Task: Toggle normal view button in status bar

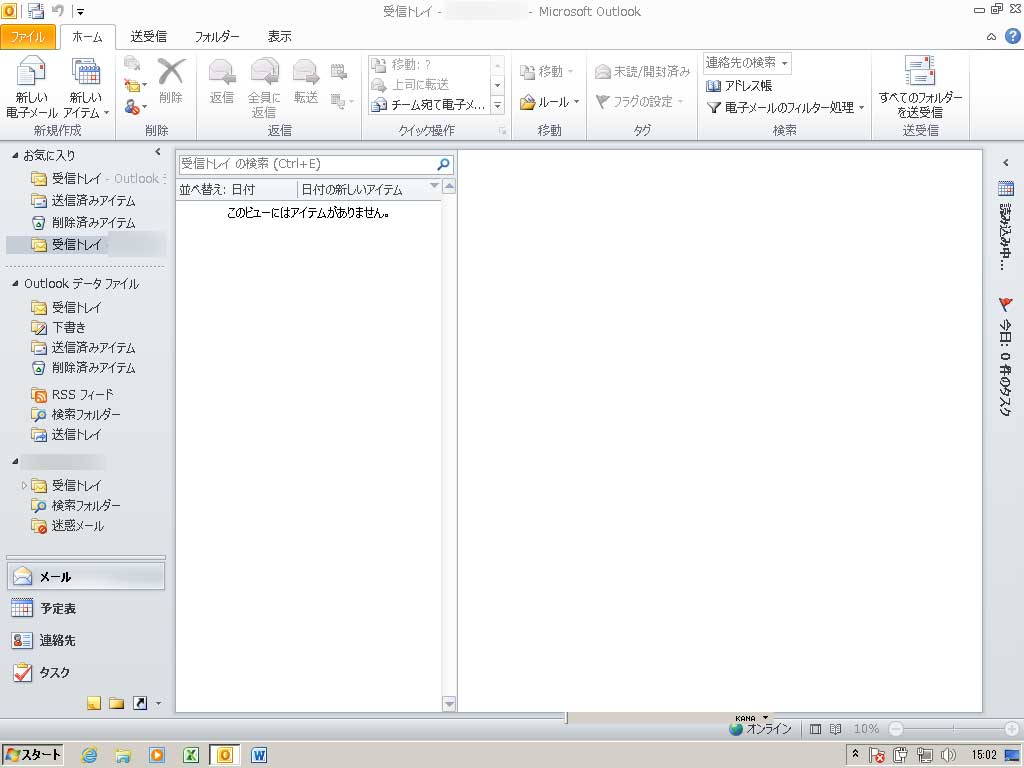Action: click(816, 729)
